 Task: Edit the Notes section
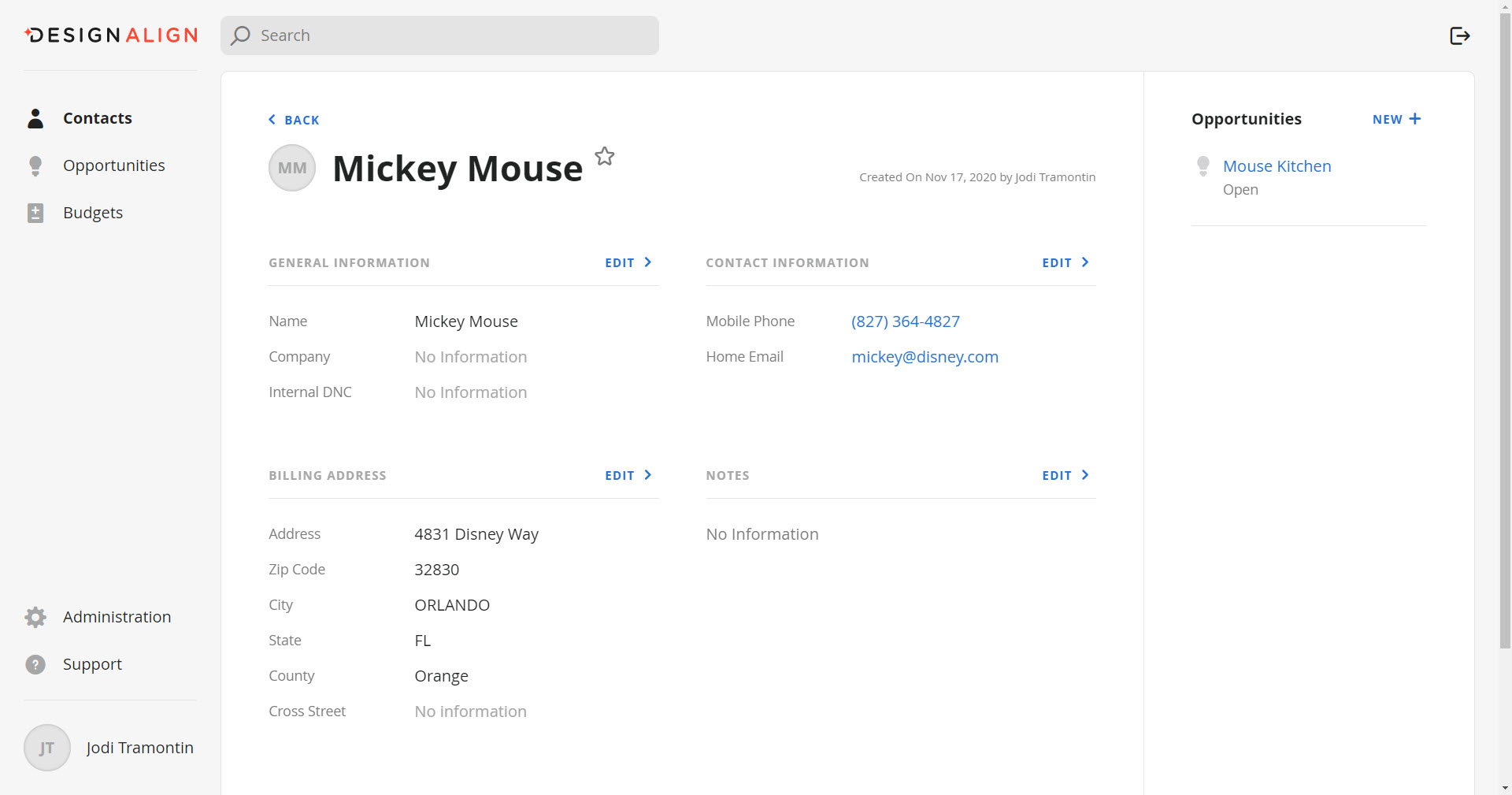[1057, 476]
